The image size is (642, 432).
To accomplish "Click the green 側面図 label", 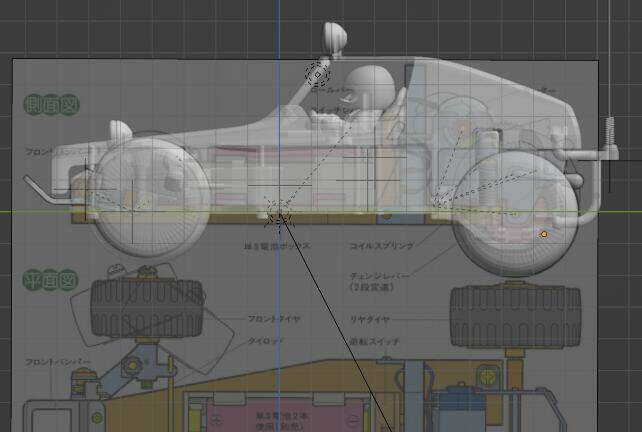I will (x=51, y=103).
